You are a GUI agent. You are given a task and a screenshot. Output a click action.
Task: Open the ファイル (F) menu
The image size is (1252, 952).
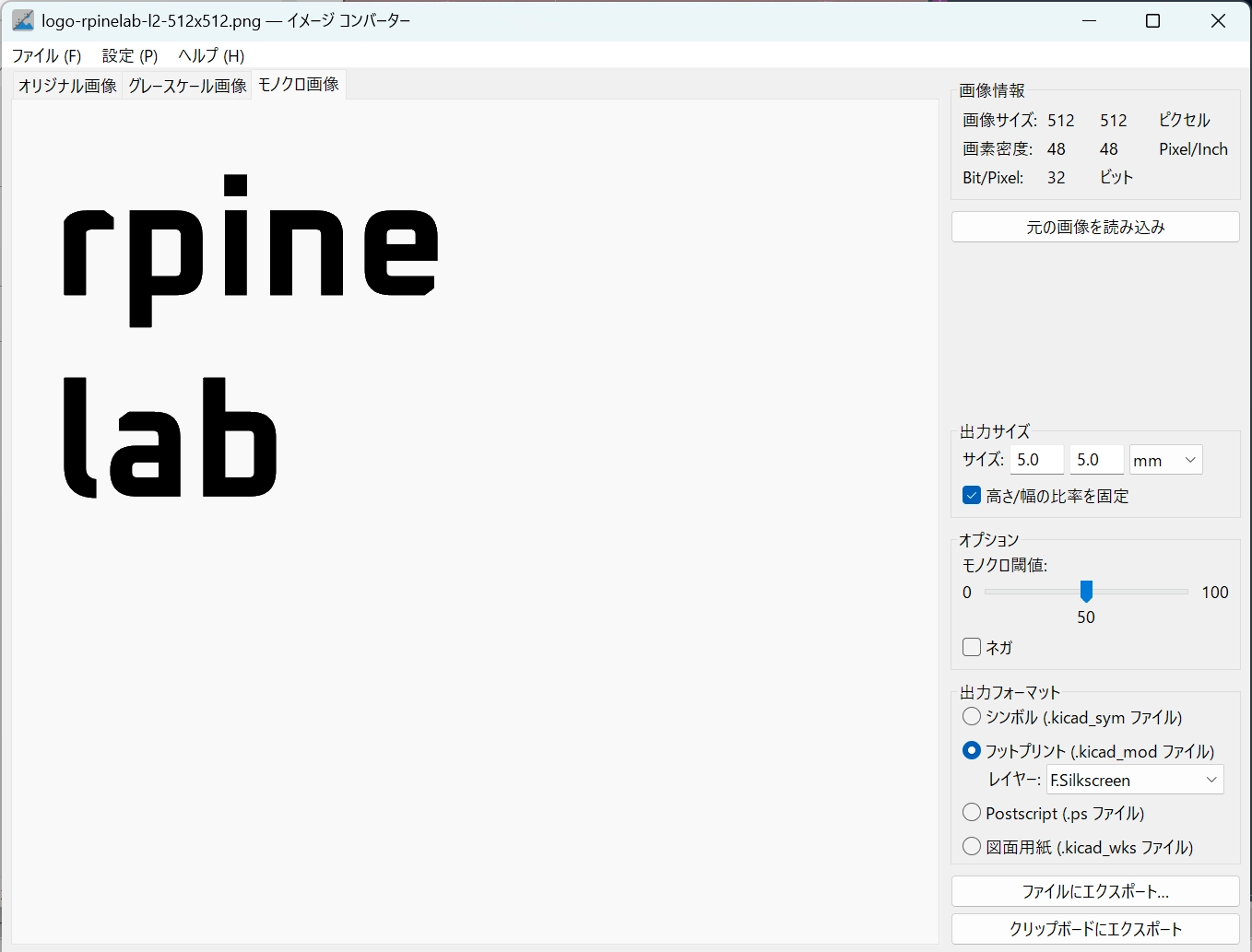tap(46, 55)
